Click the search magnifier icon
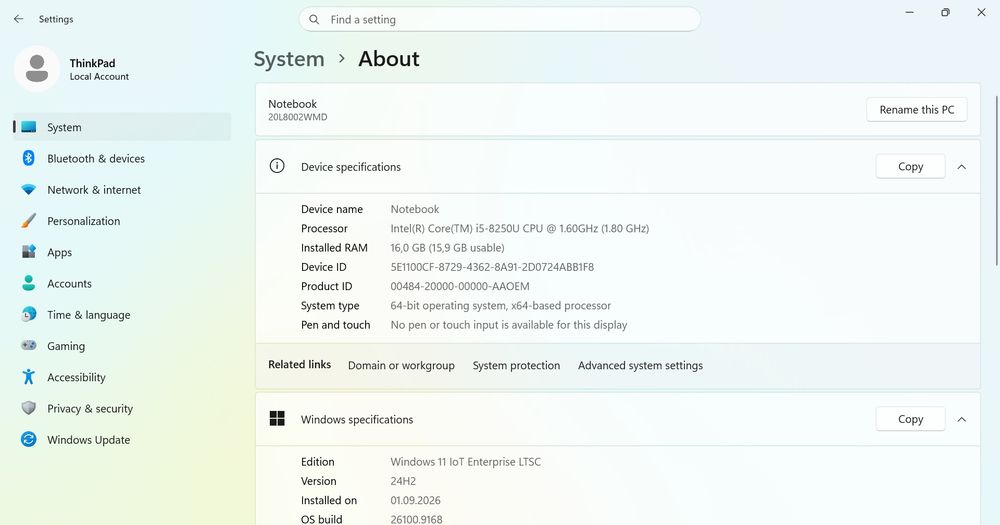The image size is (1000, 525). tap(314, 20)
